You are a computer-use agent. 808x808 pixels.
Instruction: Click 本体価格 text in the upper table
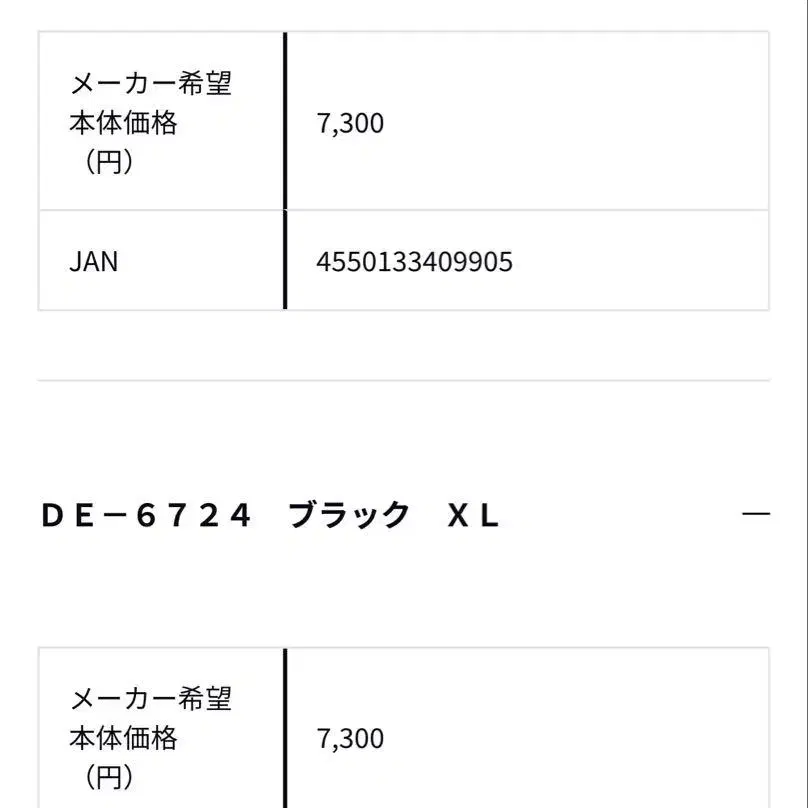click(123, 123)
